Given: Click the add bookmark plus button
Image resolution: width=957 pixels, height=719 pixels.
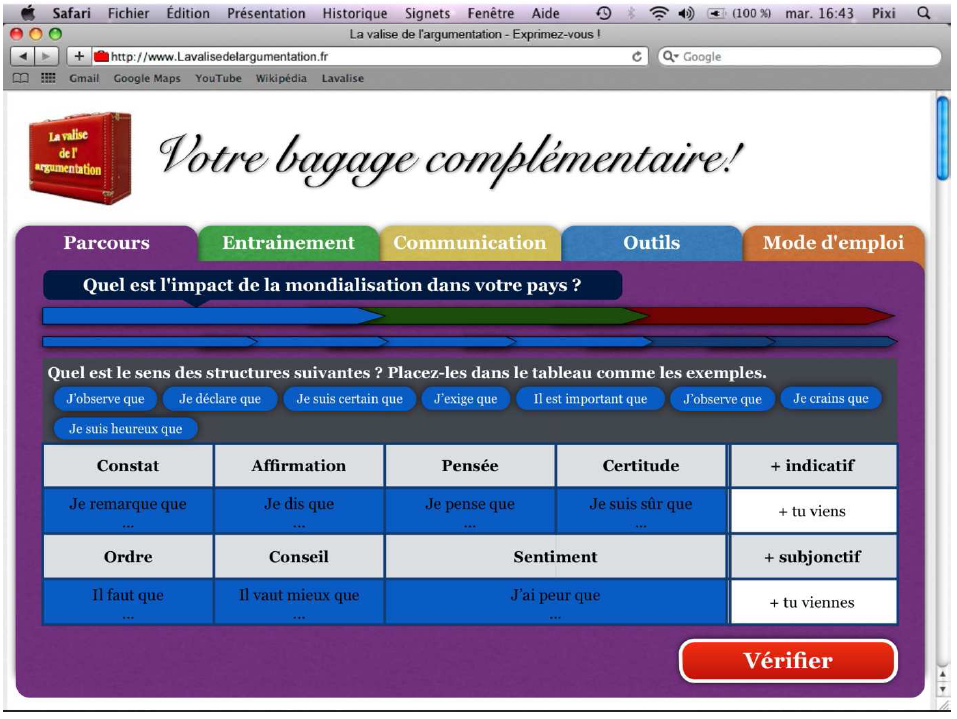Looking at the screenshot, I should click(78, 57).
